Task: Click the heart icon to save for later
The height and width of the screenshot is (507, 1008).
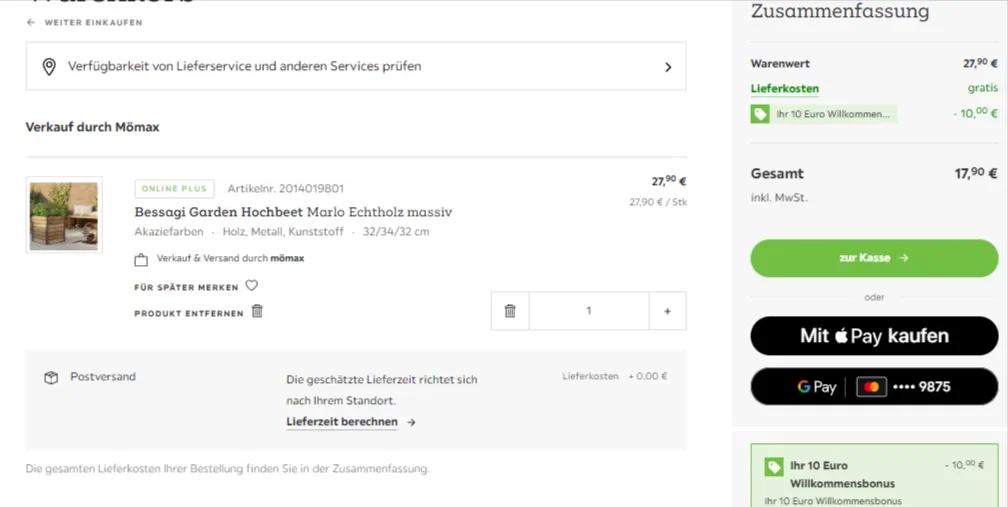Action: coord(251,285)
